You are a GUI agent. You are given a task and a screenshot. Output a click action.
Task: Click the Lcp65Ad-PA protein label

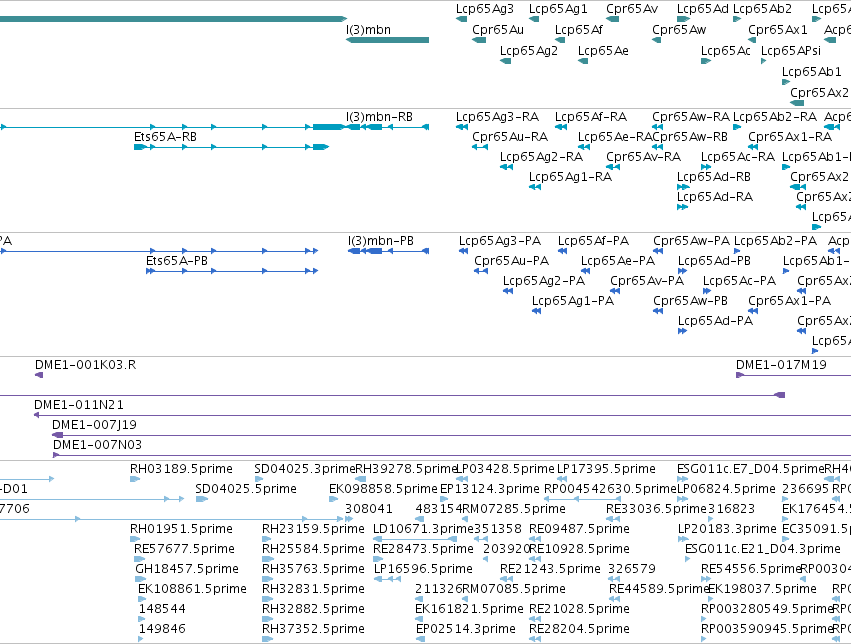pos(715,321)
